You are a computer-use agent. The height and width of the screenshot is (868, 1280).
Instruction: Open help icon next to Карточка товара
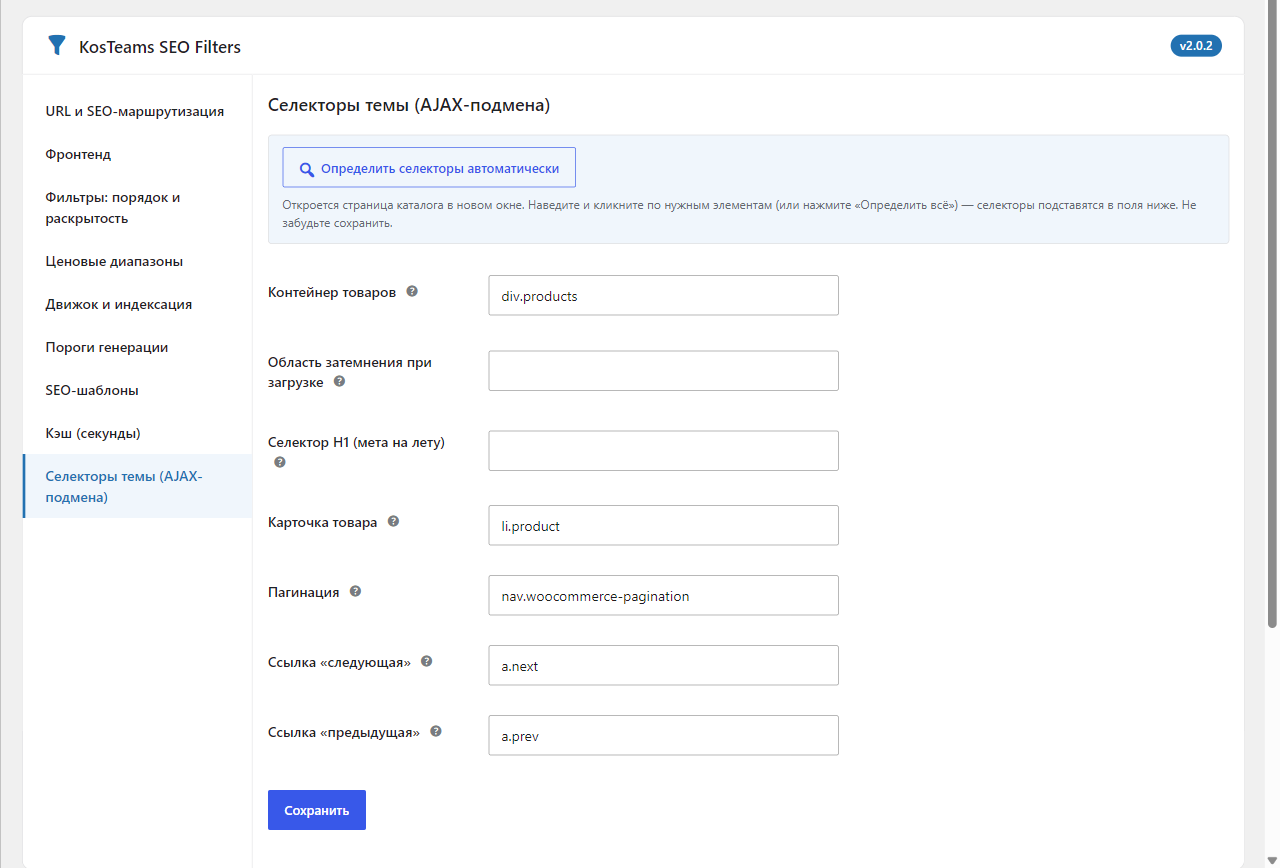point(394,522)
